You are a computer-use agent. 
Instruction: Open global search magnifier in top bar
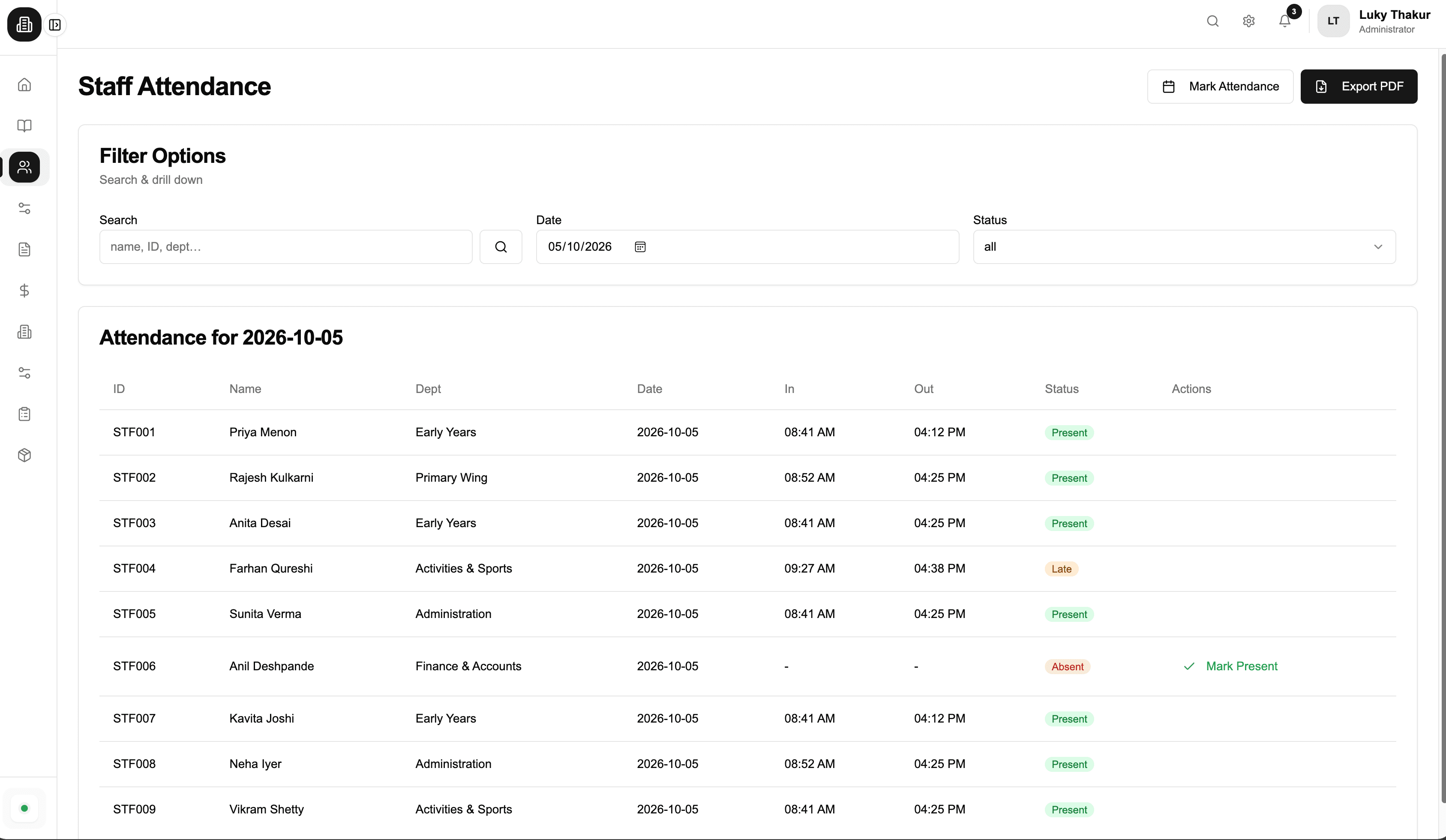tap(1212, 21)
